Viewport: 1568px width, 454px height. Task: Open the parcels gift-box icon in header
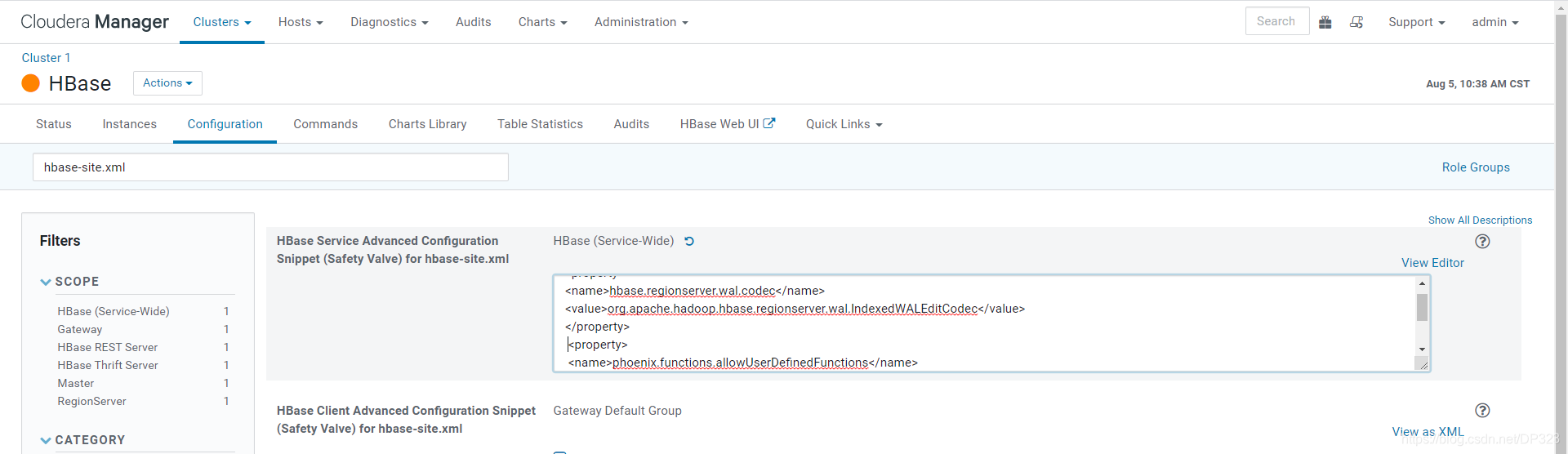[x=1325, y=22]
